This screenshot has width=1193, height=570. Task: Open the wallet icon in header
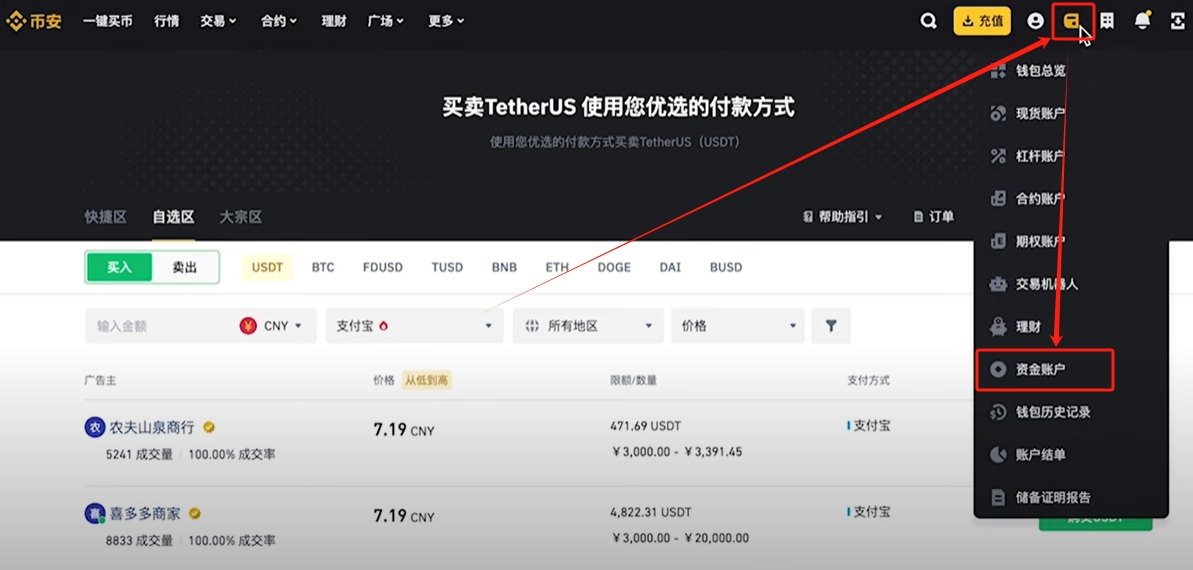coord(1071,21)
